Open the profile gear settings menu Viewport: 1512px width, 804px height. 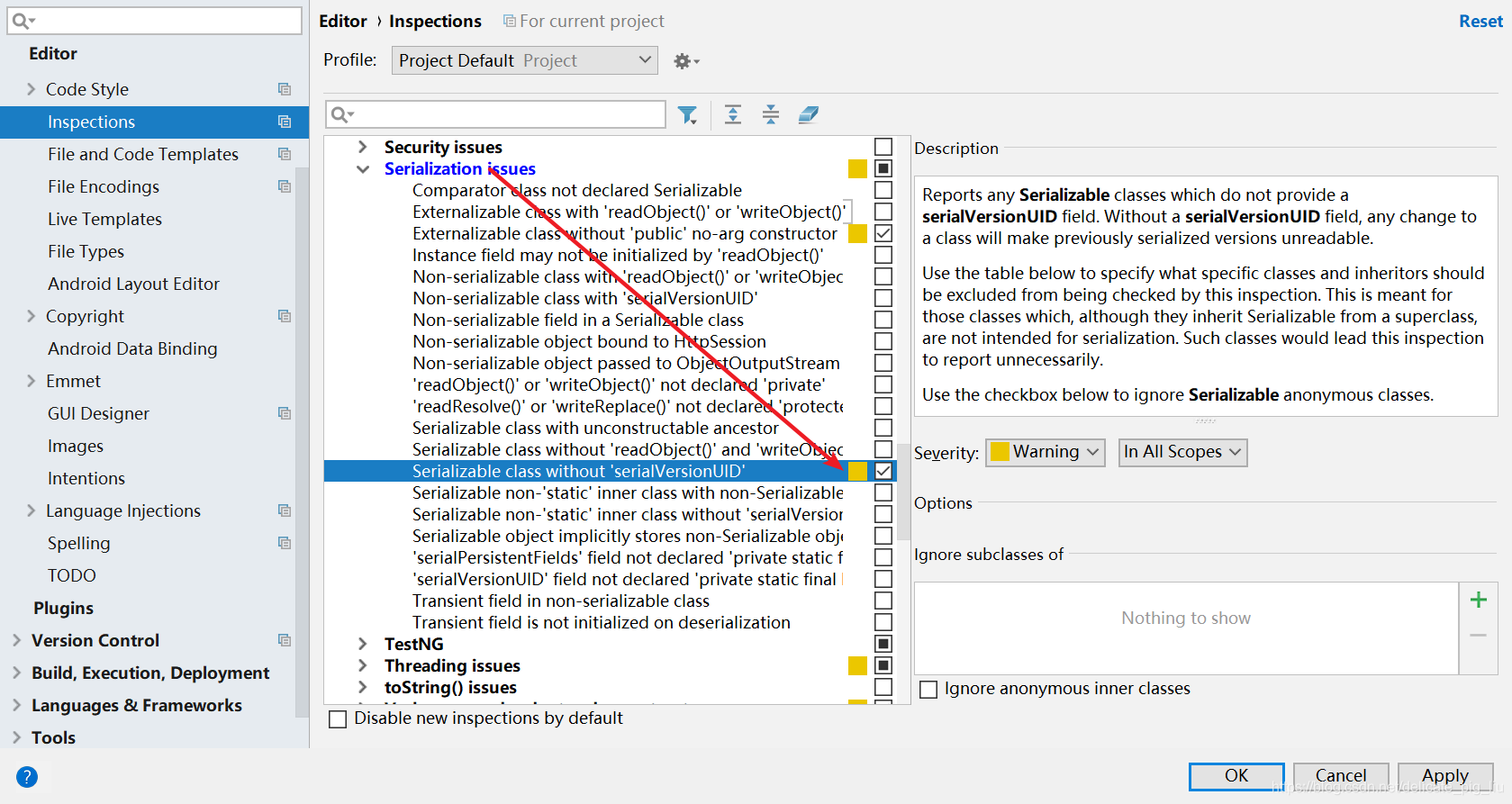(x=686, y=61)
